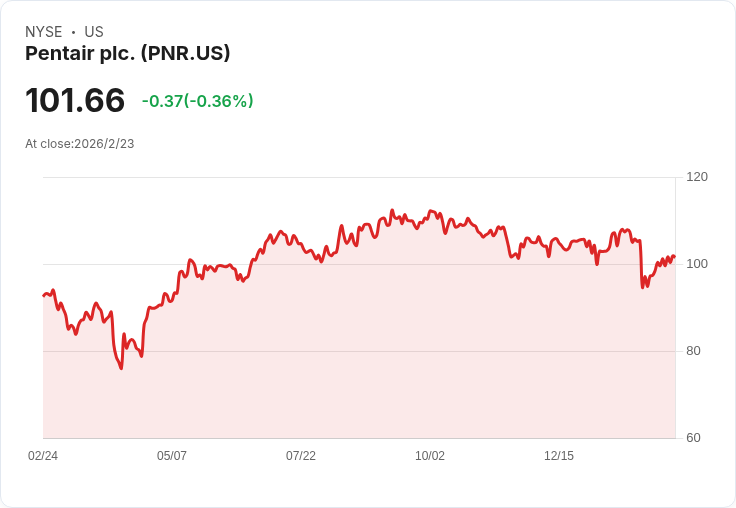Click the 60 price axis label
Viewport: 736px width, 508px height.
pyautogui.click(x=693, y=438)
